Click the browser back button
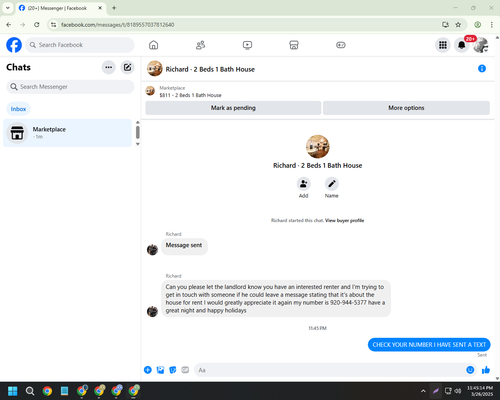500x400 pixels. pos(9,25)
